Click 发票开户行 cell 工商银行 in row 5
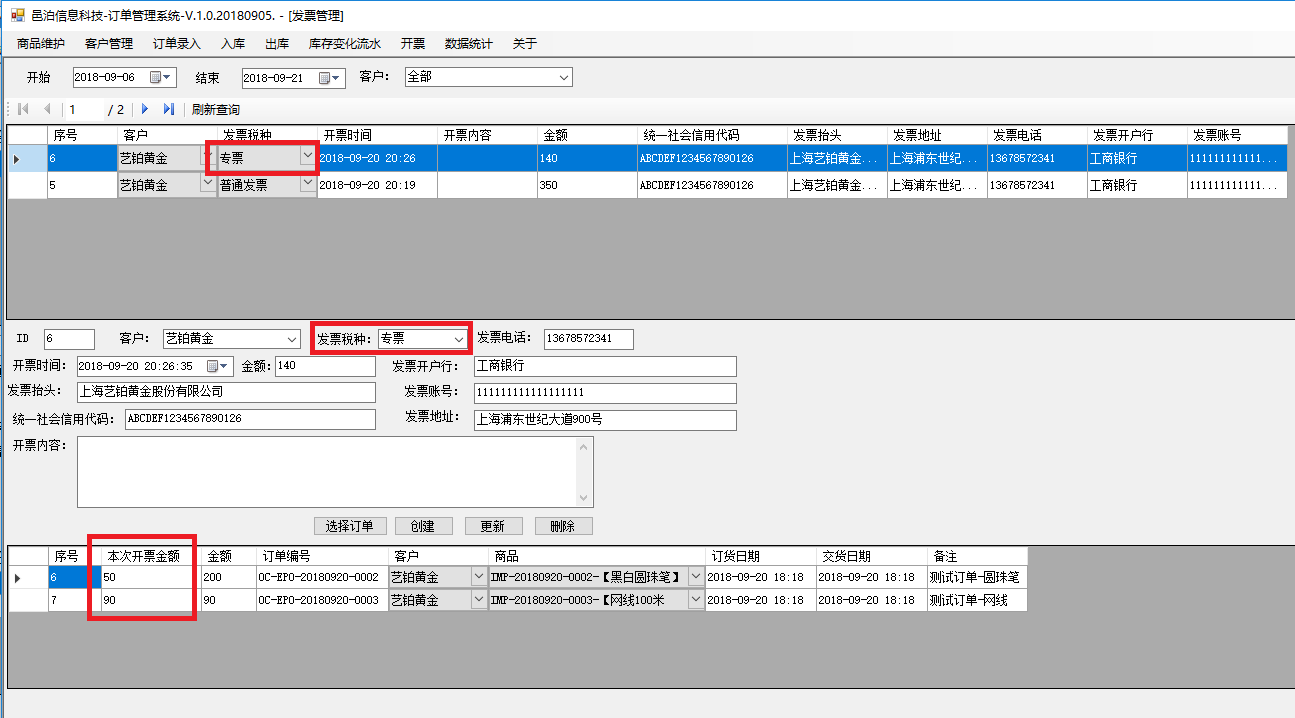Screen dimensions: 1295x718 pyautogui.click(x=1137, y=185)
